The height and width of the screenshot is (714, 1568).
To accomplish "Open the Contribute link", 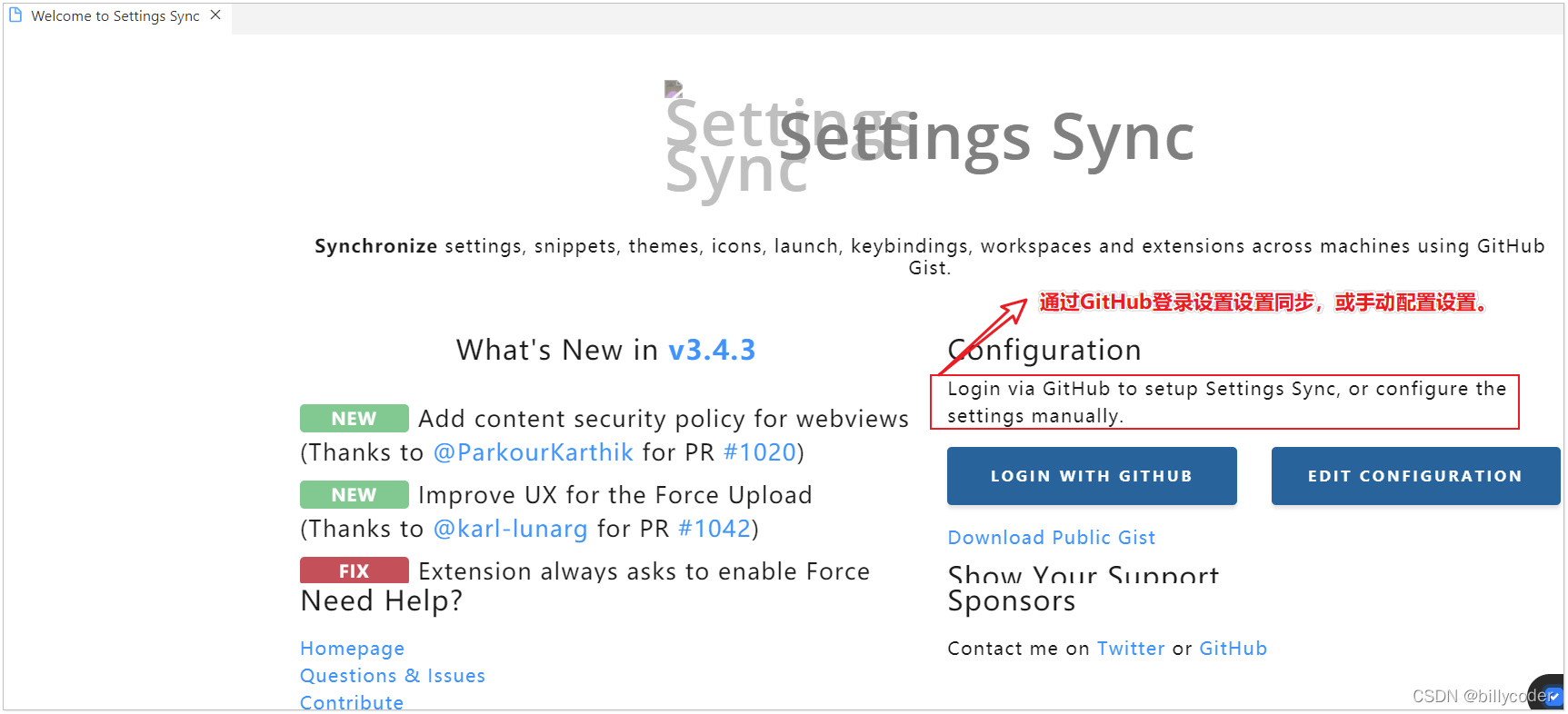I will pyautogui.click(x=352, y=702).
